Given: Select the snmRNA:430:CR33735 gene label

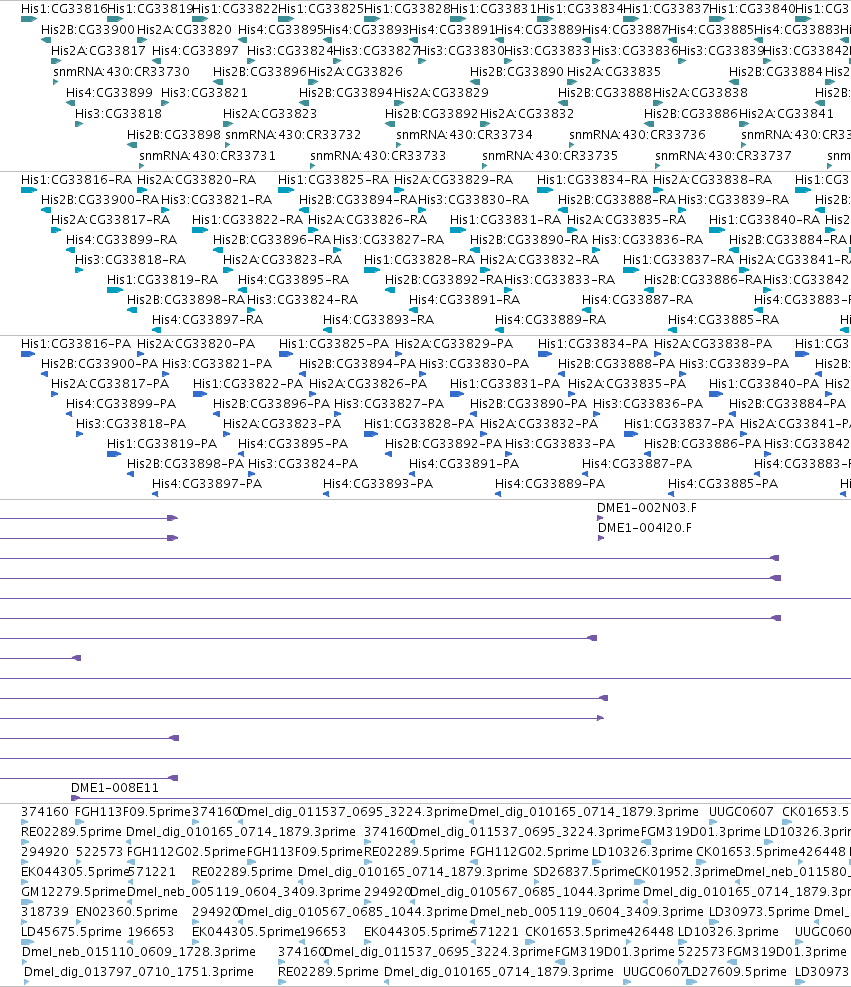Looking at the screenshot, I should pos(549,155).
